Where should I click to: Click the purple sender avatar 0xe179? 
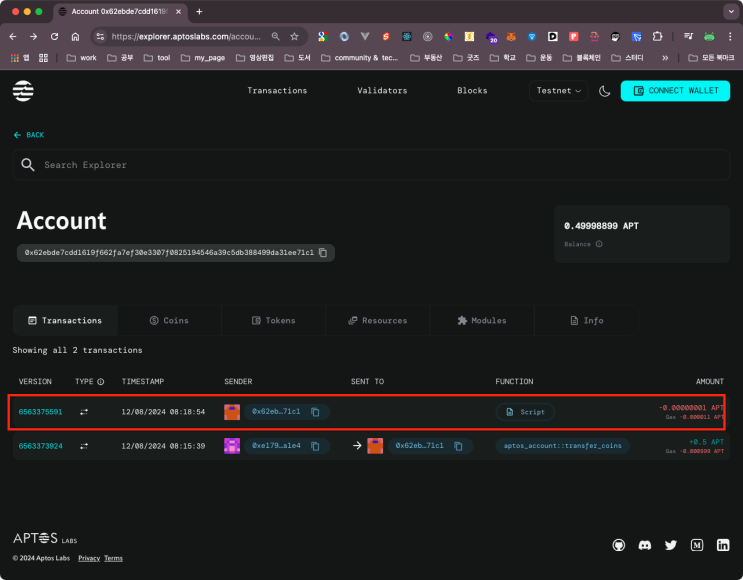tap(232, 445)
